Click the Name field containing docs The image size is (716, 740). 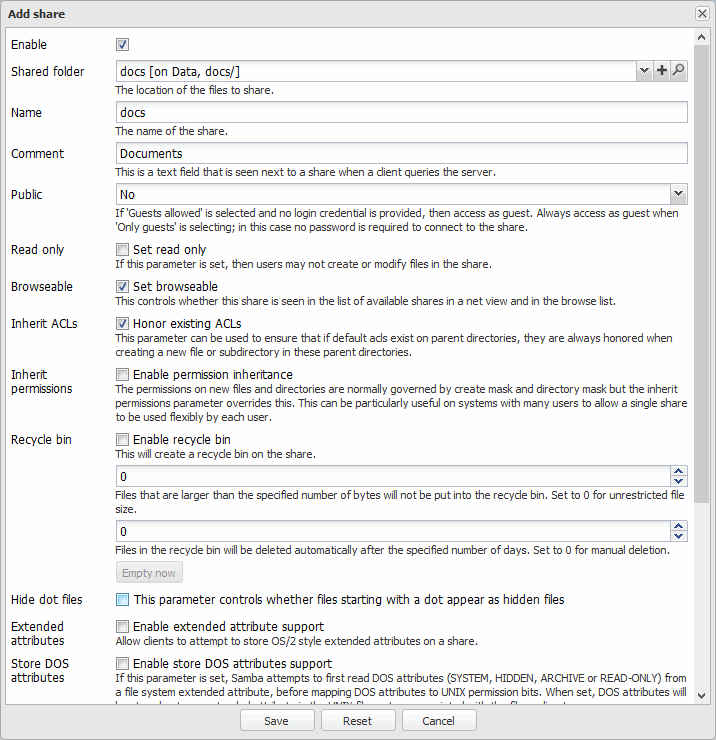point(402,112)
